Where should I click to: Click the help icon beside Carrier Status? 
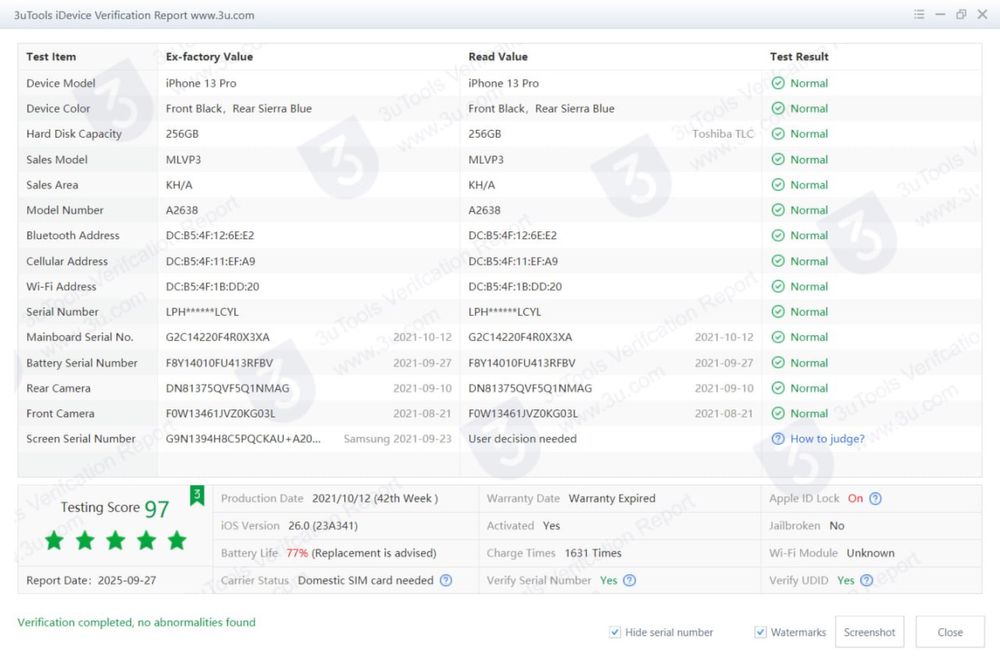(446, 580)
